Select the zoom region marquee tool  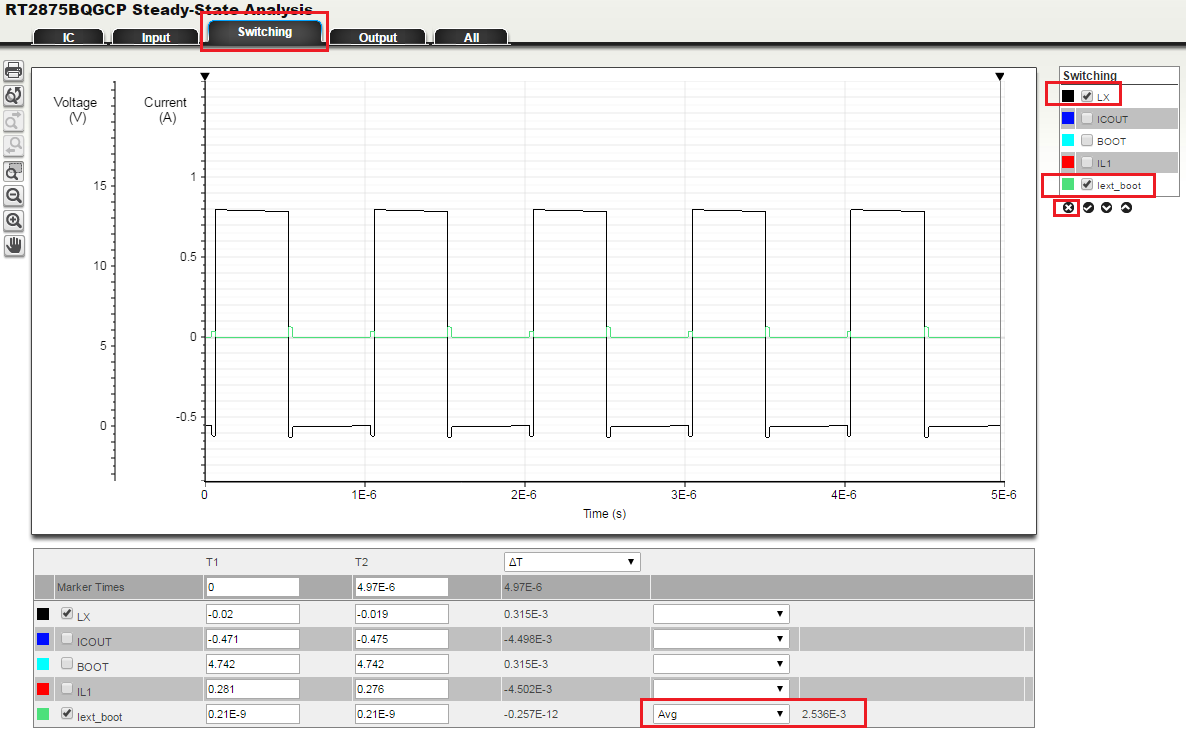pyautogui.click(x=13, y=171)
